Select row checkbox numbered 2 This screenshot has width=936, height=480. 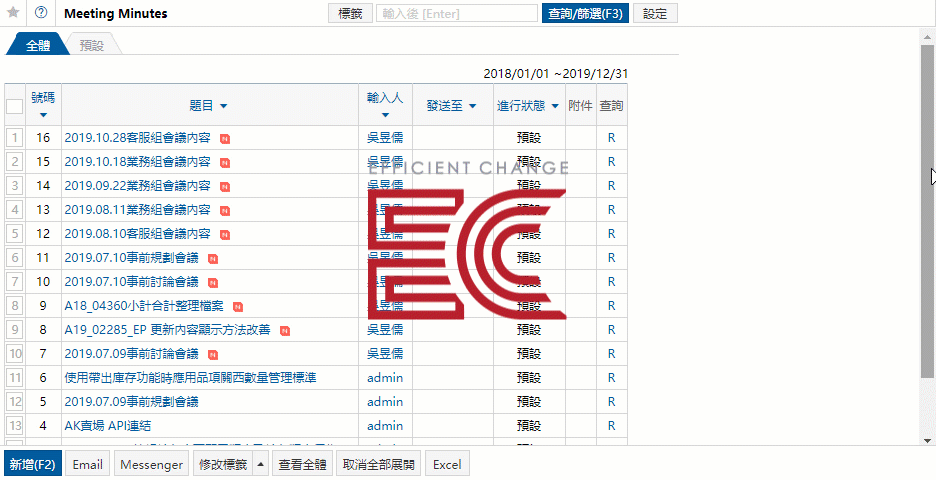15,162
